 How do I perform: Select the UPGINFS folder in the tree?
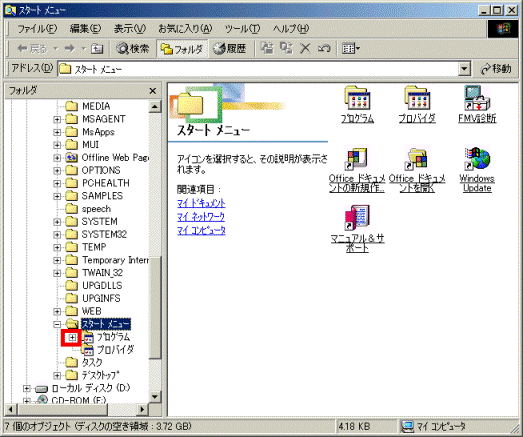coord(93,298)
